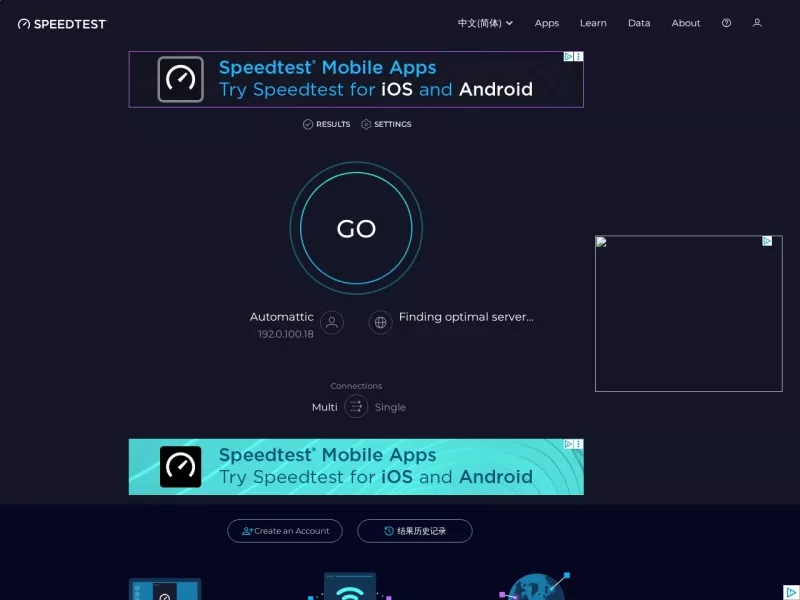Click the Settings gear icon
The height and width of the screenshot is (600, 800).
point(366,124)
